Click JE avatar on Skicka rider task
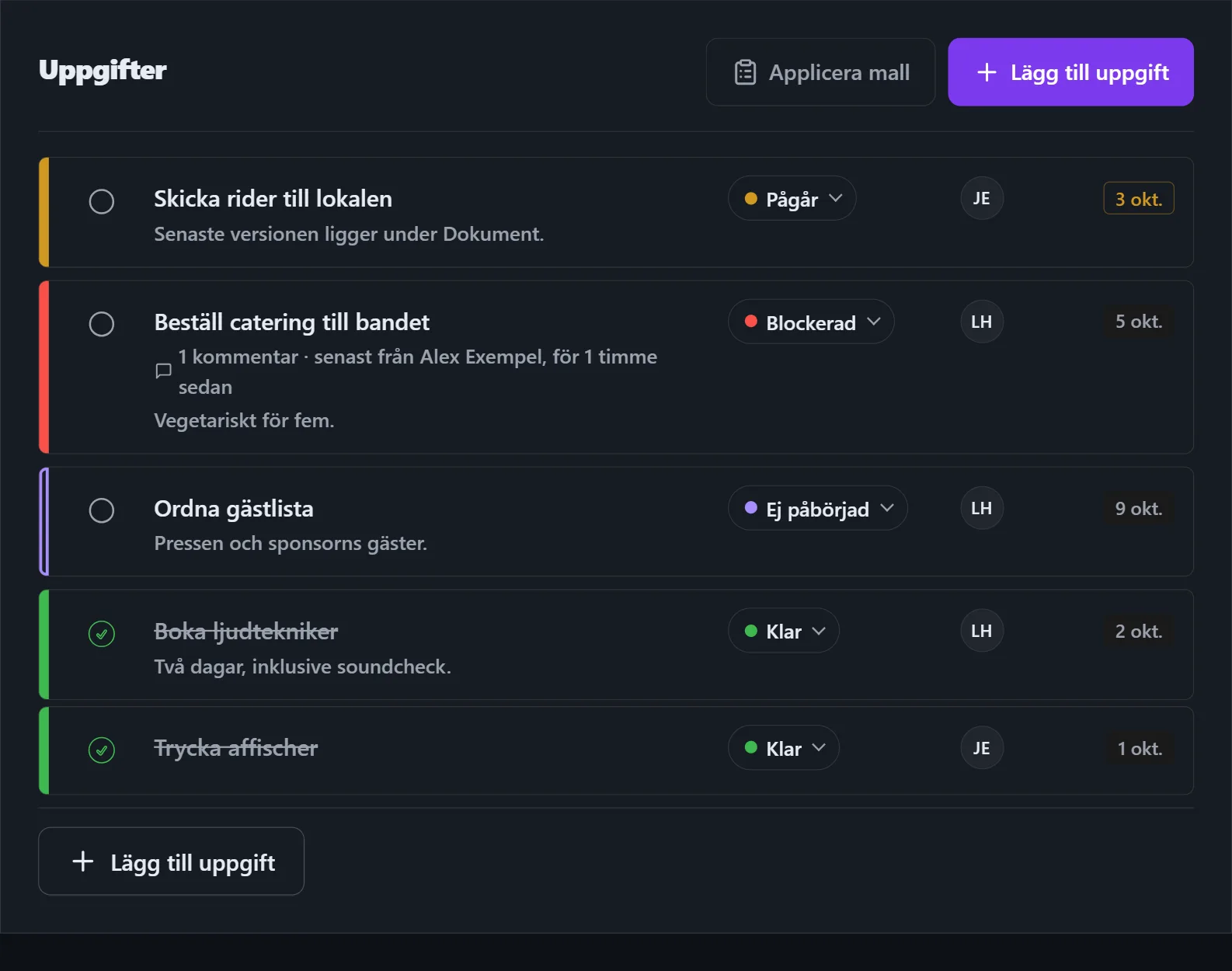This screenshot has height=971, width=1232. pyautogui.click(x=982, y=199)
